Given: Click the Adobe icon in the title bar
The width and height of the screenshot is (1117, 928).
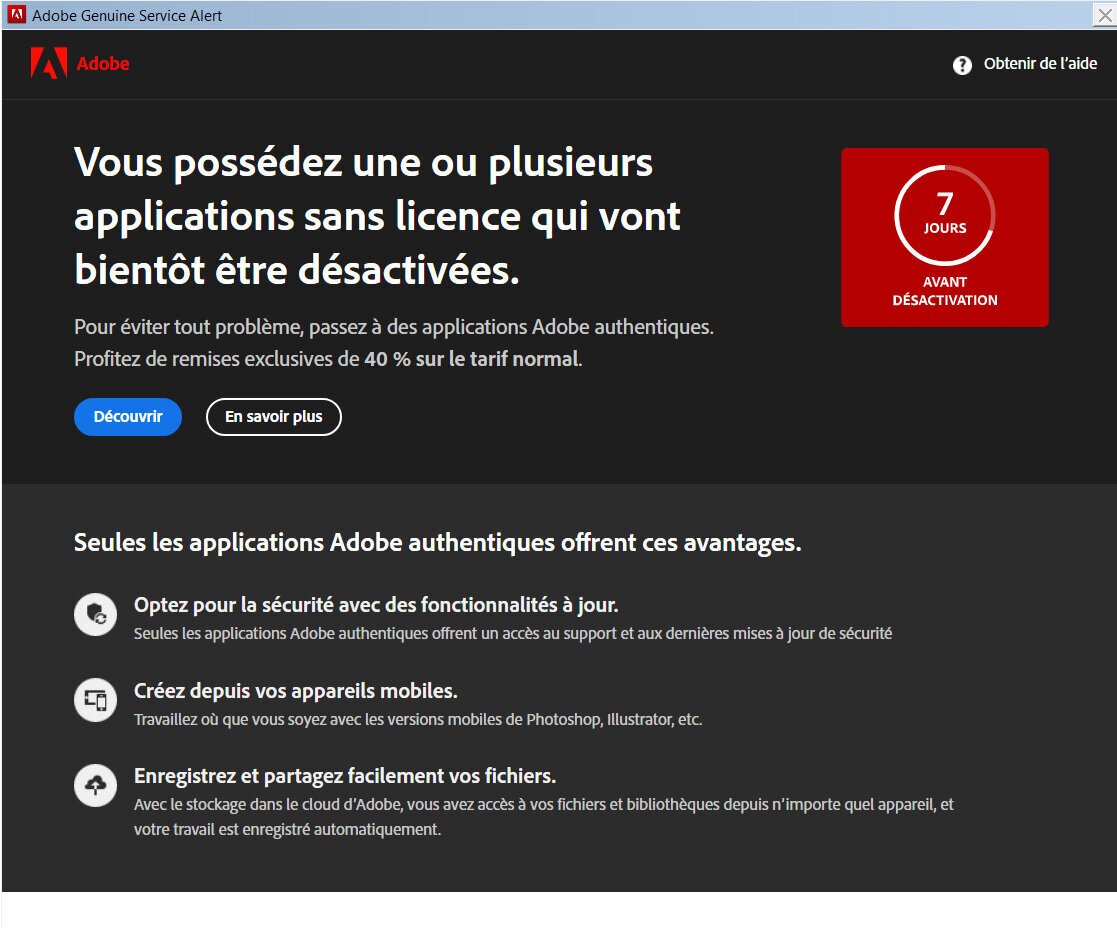Looking at the screenshot, I should (x=16, y=14).
